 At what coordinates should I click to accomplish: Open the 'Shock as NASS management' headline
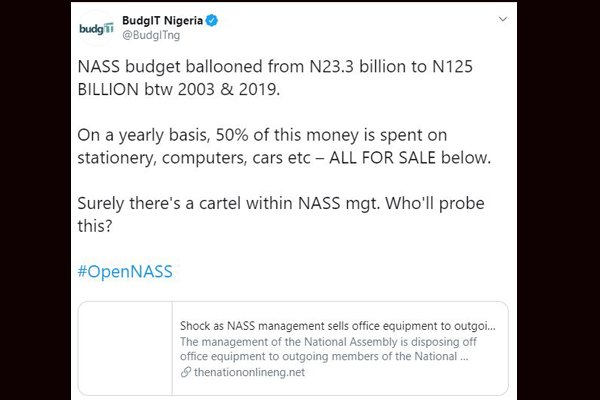(x=338, y=326)
